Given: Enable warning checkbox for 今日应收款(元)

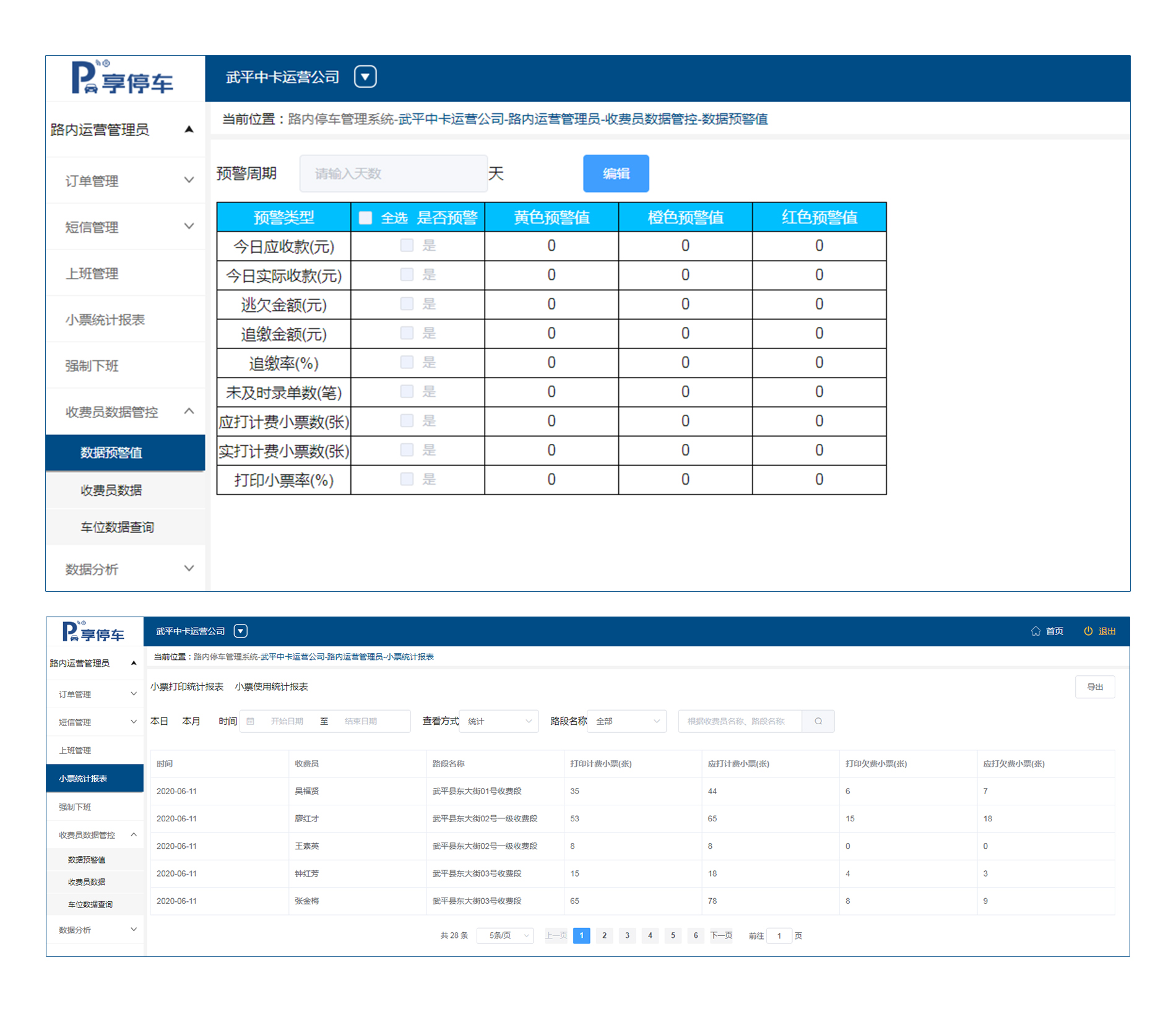Looking at the screenshot, I should [x=407, y=246].
